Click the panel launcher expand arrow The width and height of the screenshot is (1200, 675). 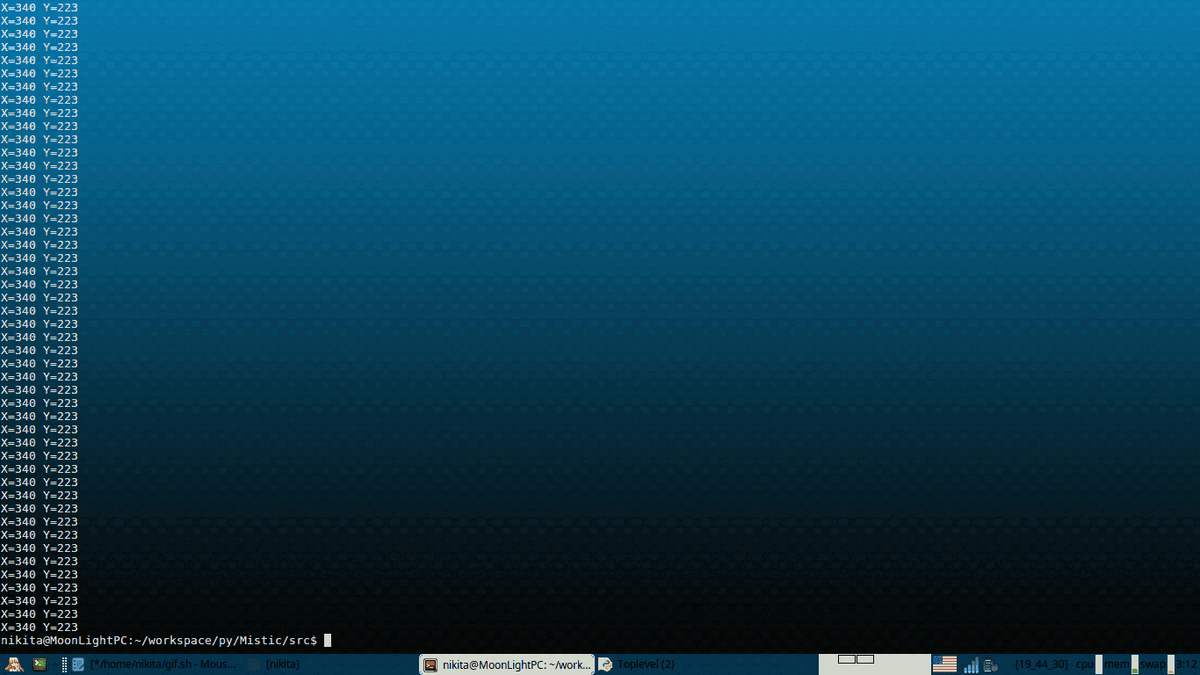click(x=55, y=664)
